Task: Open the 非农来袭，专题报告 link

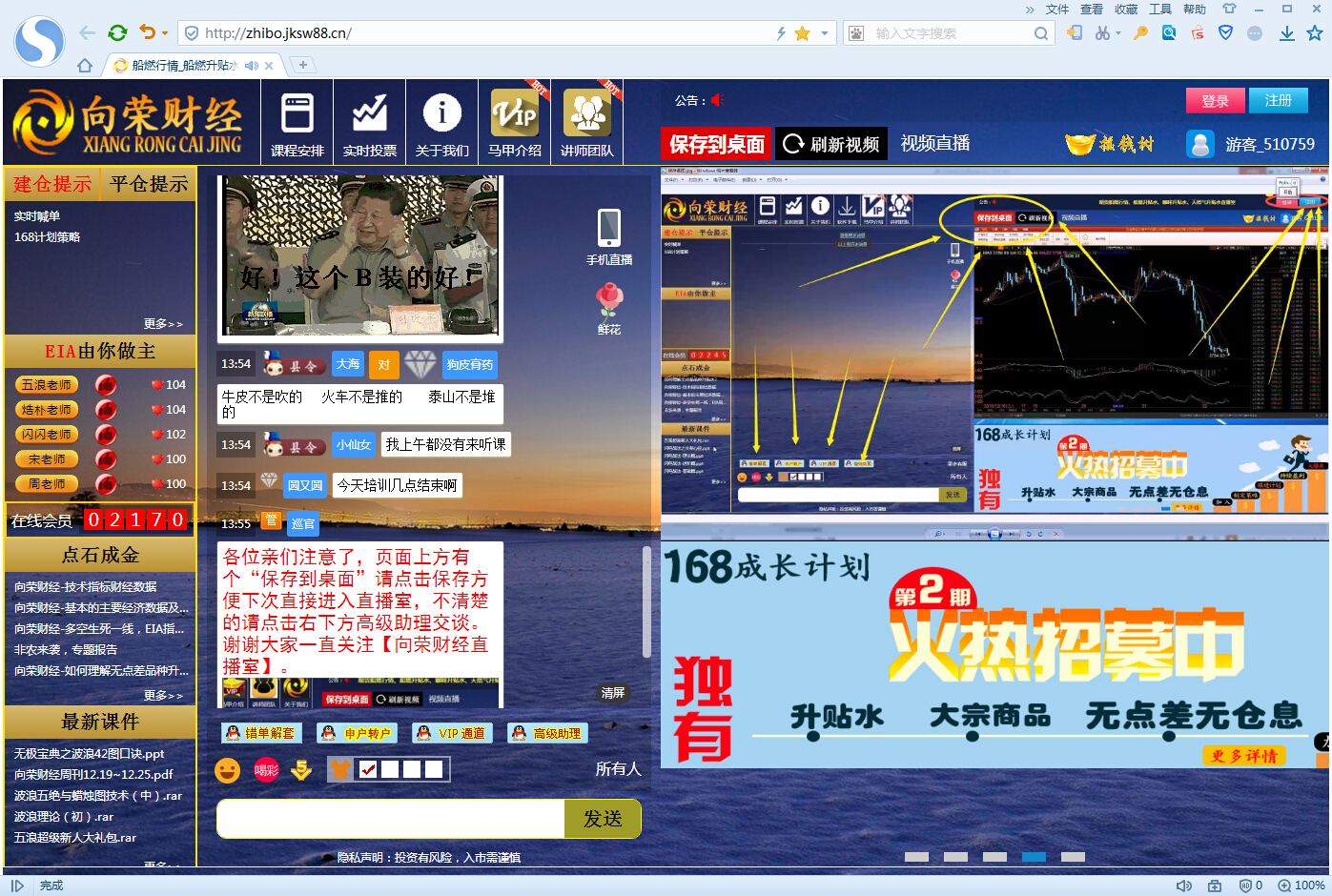Action: (66, 650)
